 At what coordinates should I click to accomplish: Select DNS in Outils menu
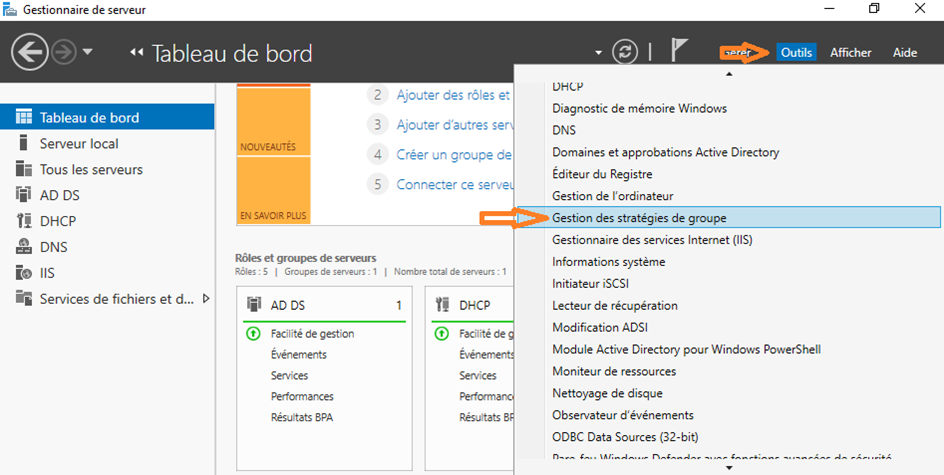click(727, 130)
